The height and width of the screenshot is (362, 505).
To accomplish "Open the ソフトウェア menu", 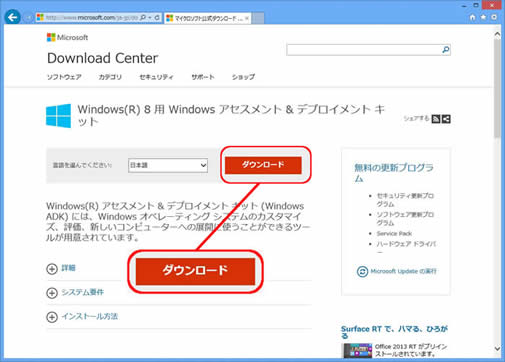I will 64,77.
